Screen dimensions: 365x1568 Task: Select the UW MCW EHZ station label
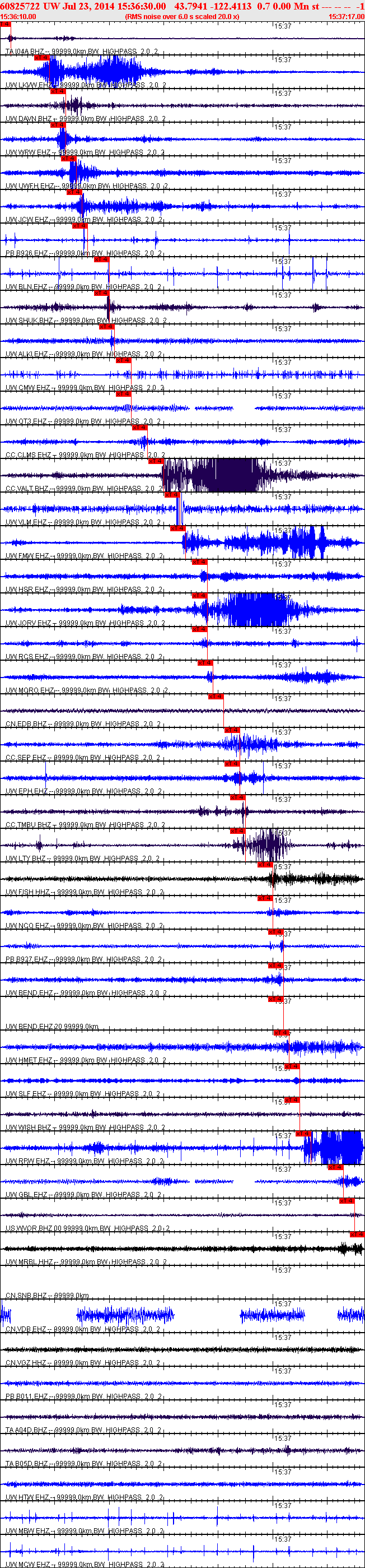(85, 1564)
